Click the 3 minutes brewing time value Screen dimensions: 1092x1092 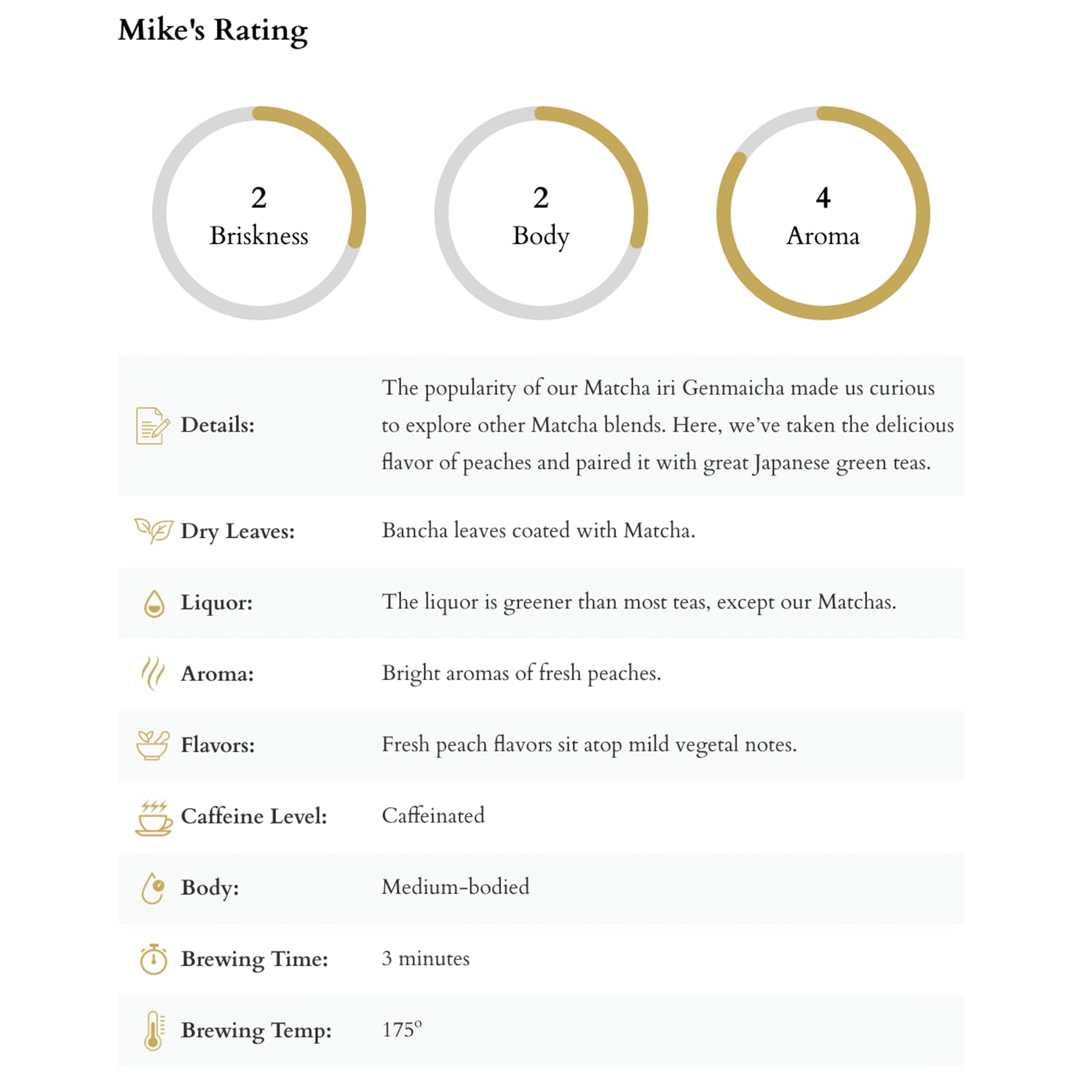pyautogui.click(x=426, y=959)
